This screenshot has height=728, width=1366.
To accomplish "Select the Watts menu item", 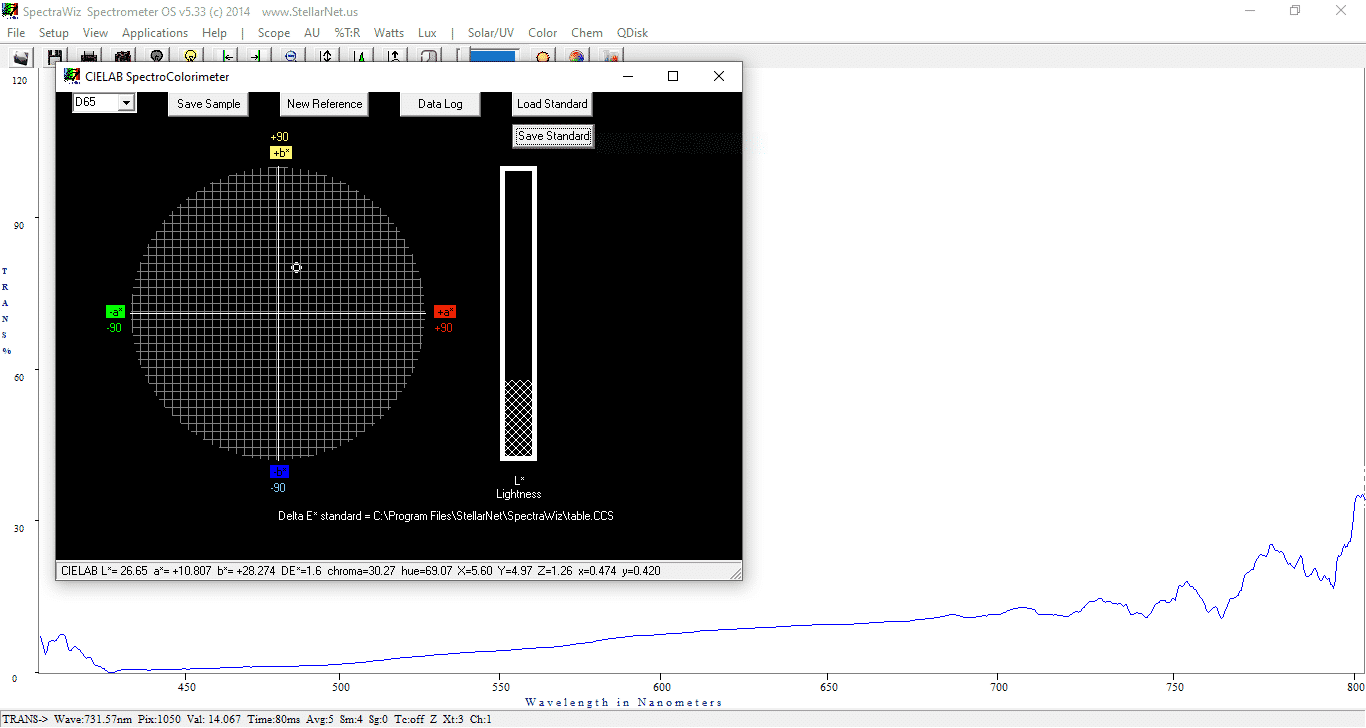I will 389,33.
